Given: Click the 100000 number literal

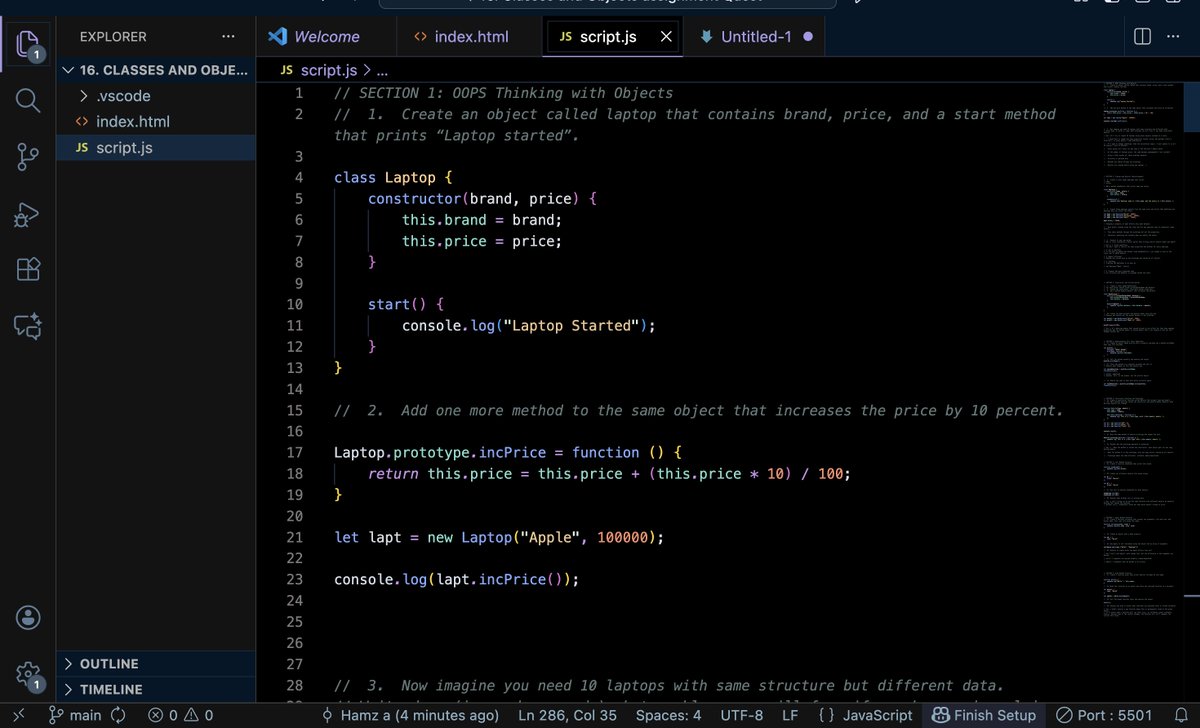Looking at the screenshot, I should (622, 537).
